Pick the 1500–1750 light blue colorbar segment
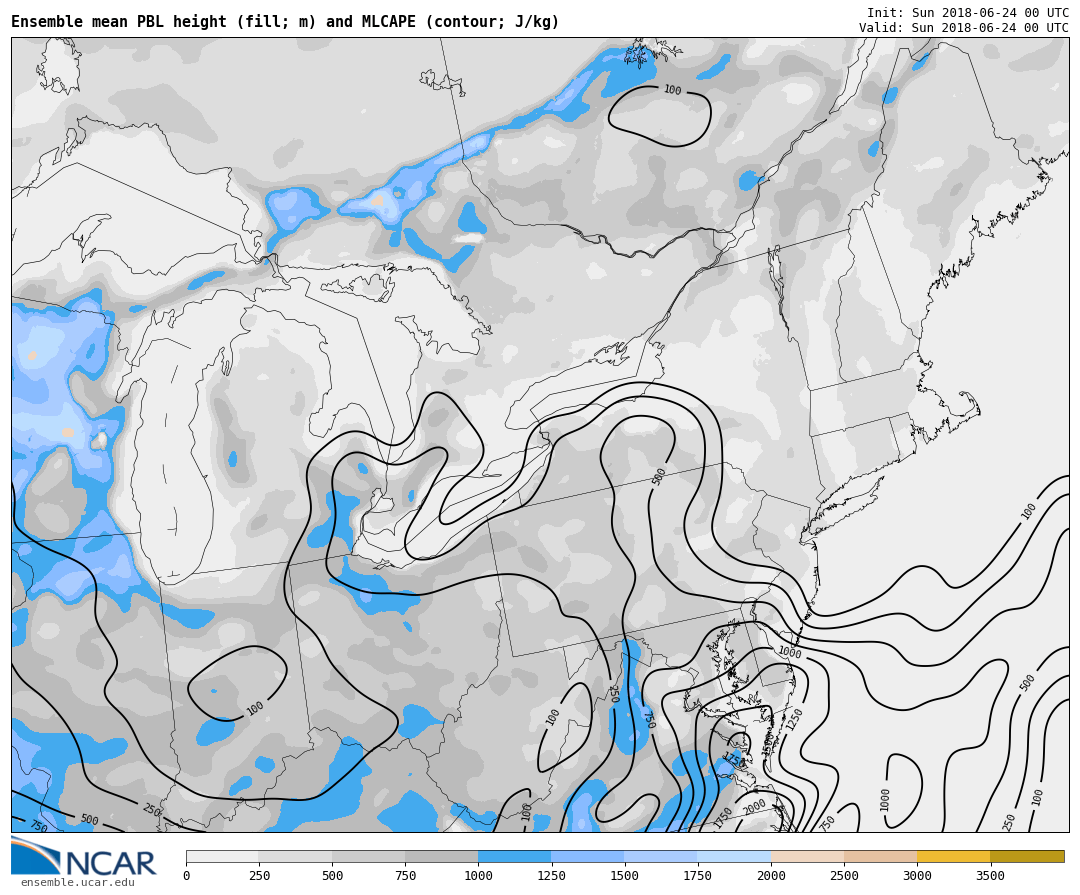Screen dimensions: 1080x895 point(661,856)
